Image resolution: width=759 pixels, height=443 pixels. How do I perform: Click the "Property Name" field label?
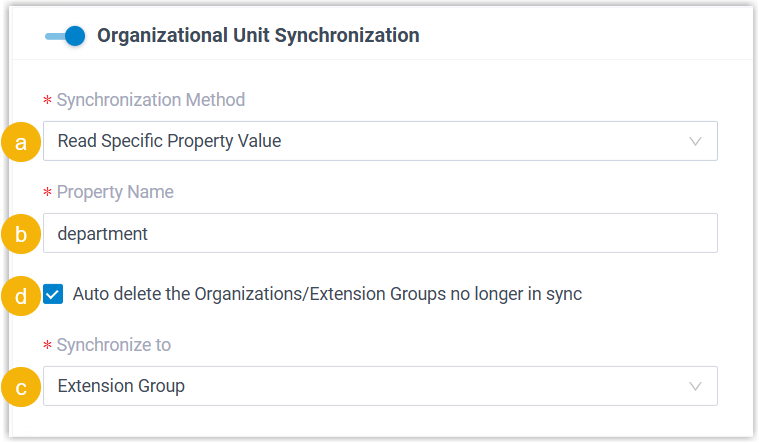[115, 192]
